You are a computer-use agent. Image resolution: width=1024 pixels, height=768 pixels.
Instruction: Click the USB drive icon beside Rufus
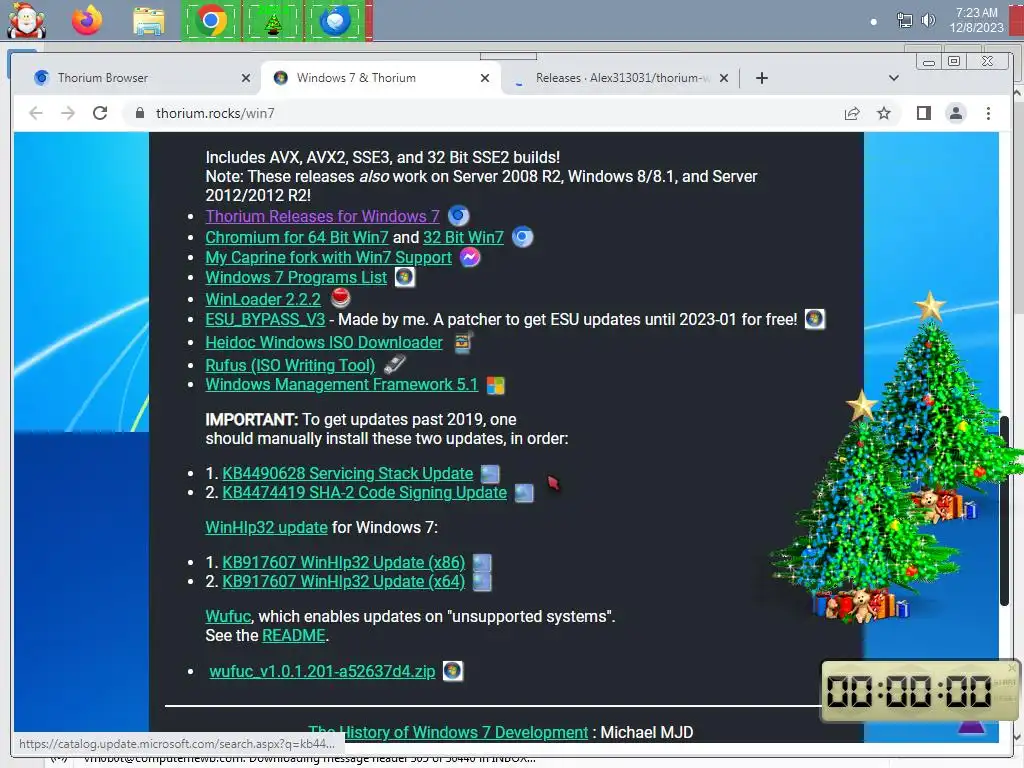tap(394, 364)
